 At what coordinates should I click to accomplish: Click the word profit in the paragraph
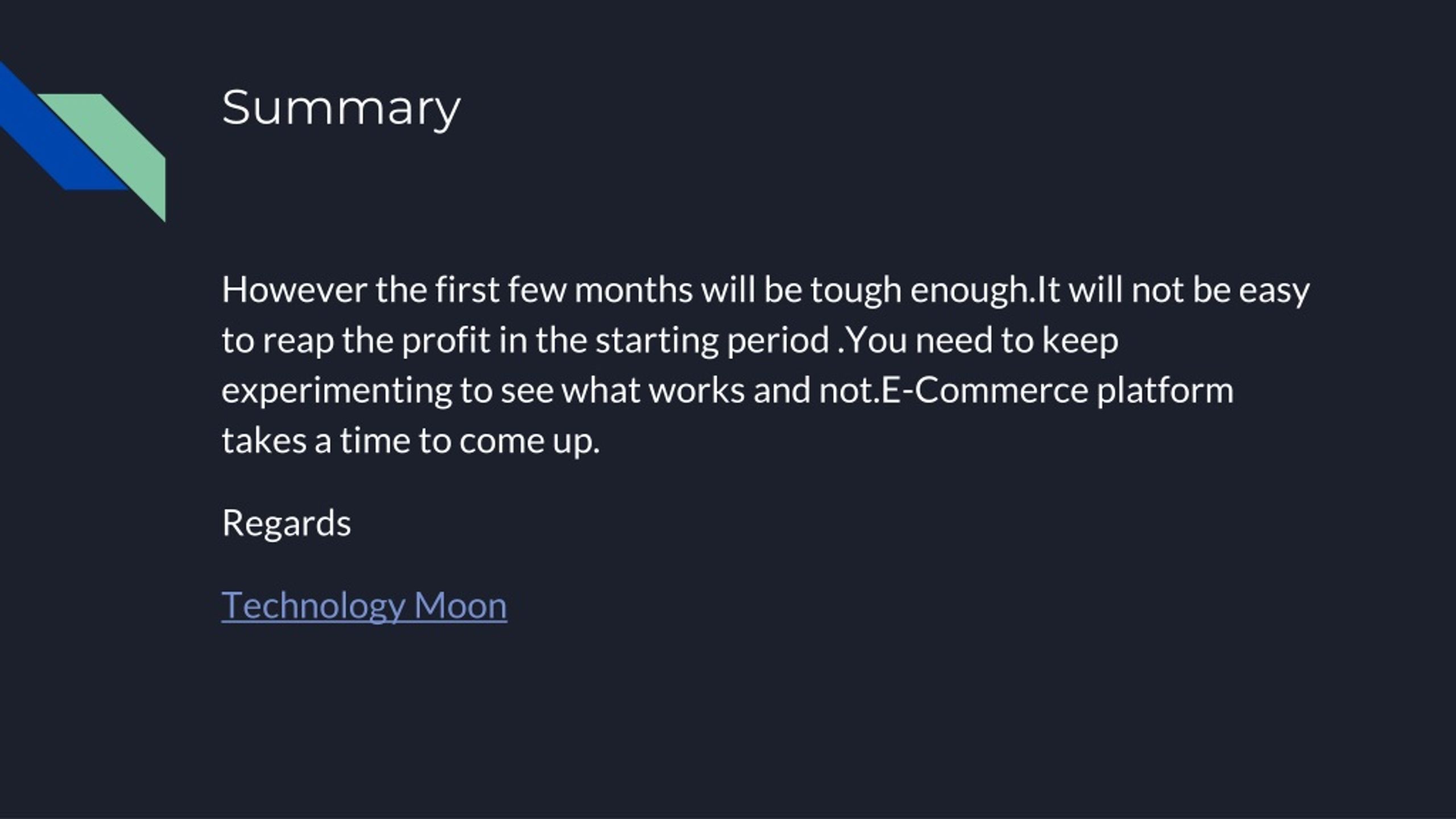(x=446, y=341)
